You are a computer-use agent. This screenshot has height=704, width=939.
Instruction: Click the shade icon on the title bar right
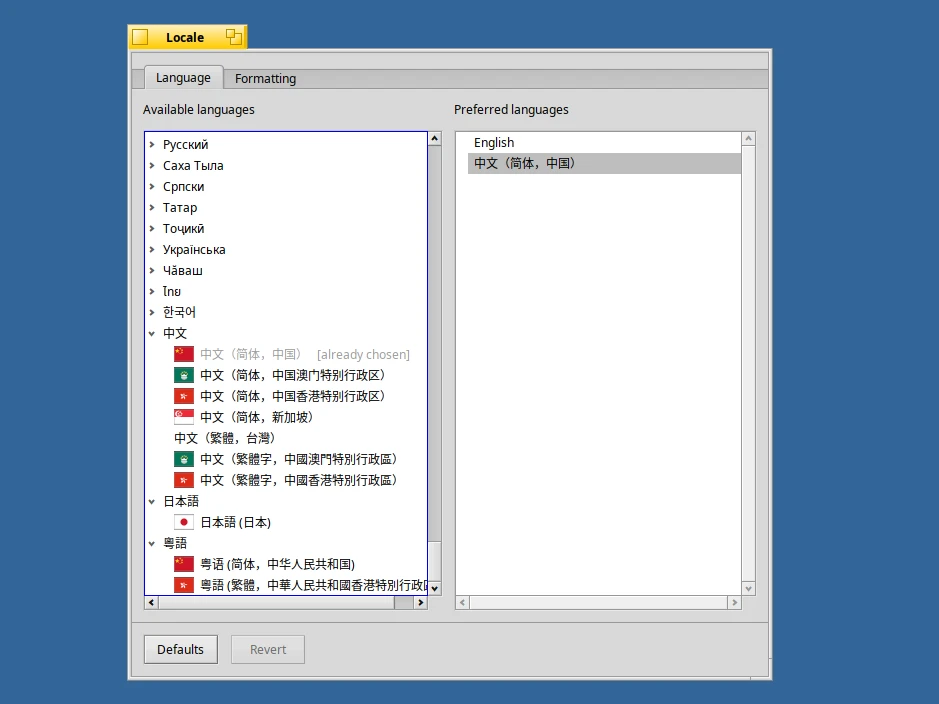pos(234,36)
